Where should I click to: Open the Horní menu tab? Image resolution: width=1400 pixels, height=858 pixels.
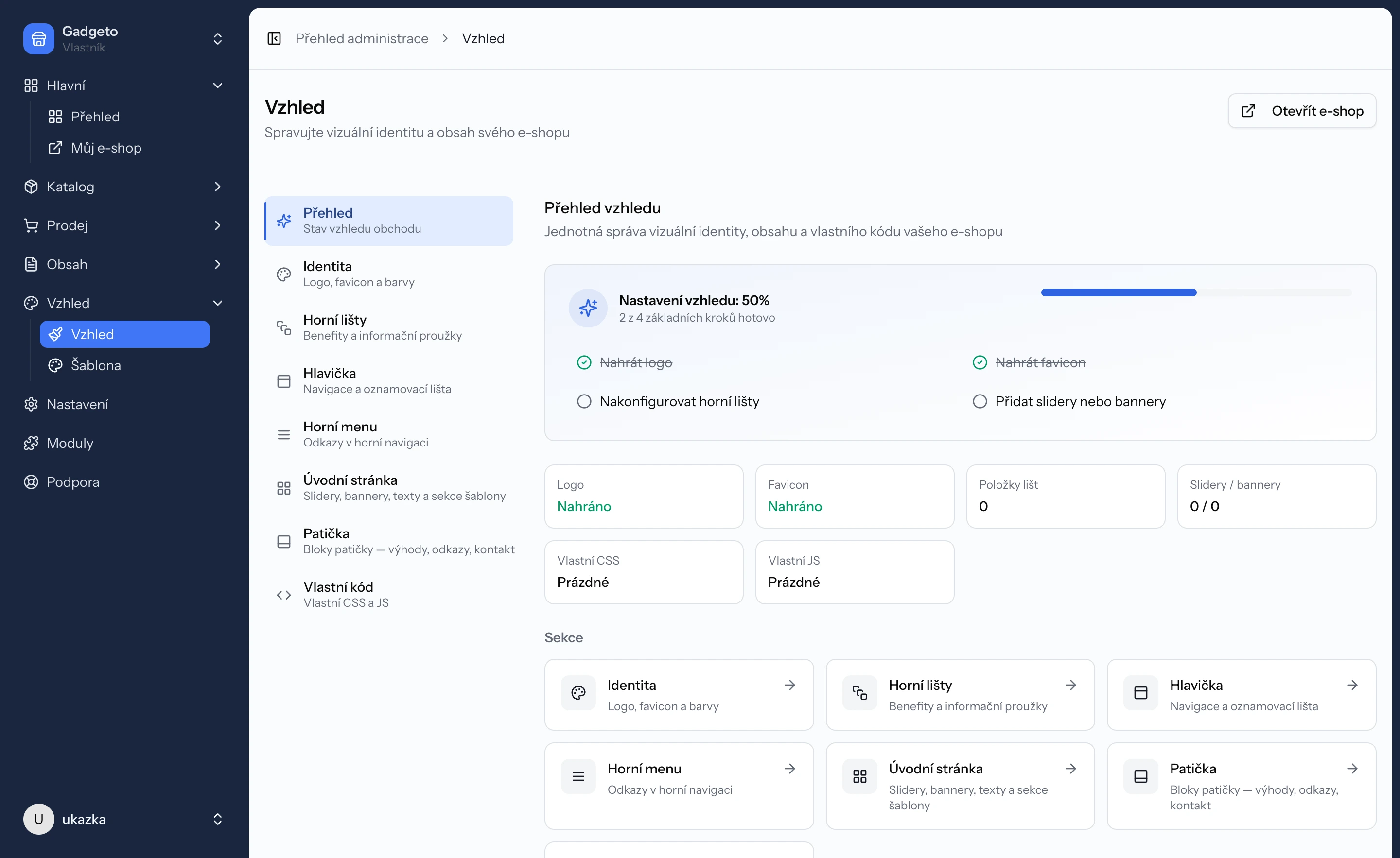tap(389, 434)
